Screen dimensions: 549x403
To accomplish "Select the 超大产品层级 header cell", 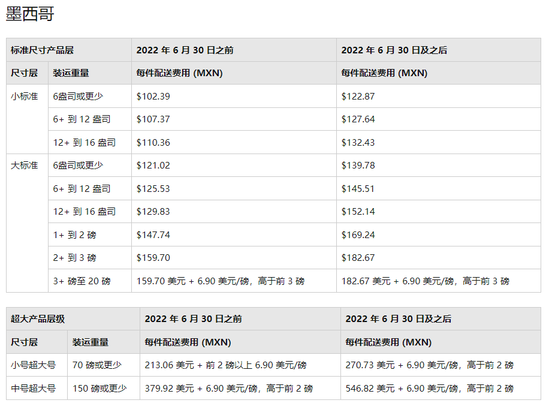I will (x=73, y=319).
